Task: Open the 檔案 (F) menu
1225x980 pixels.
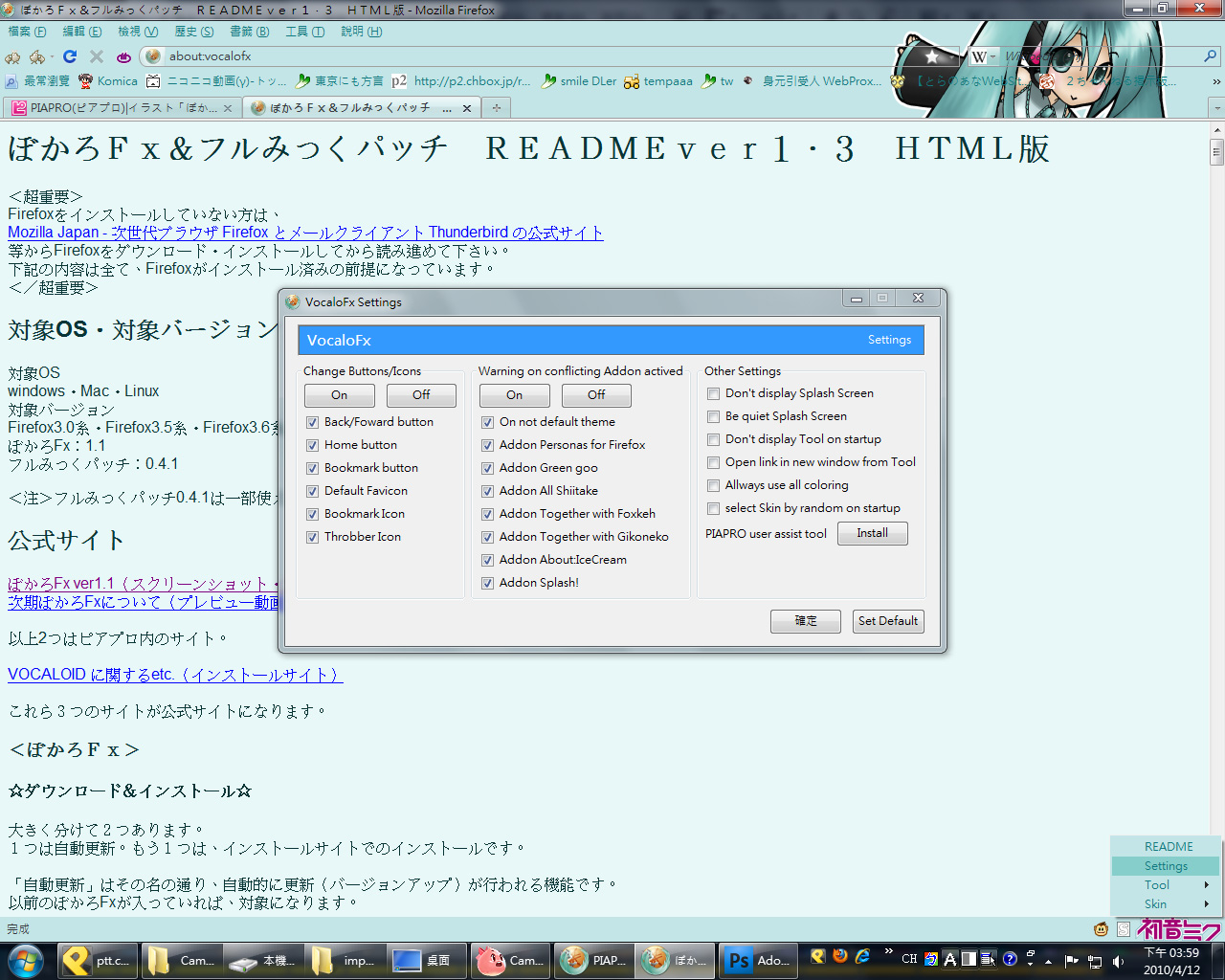Action: click(x=27, y=32)
